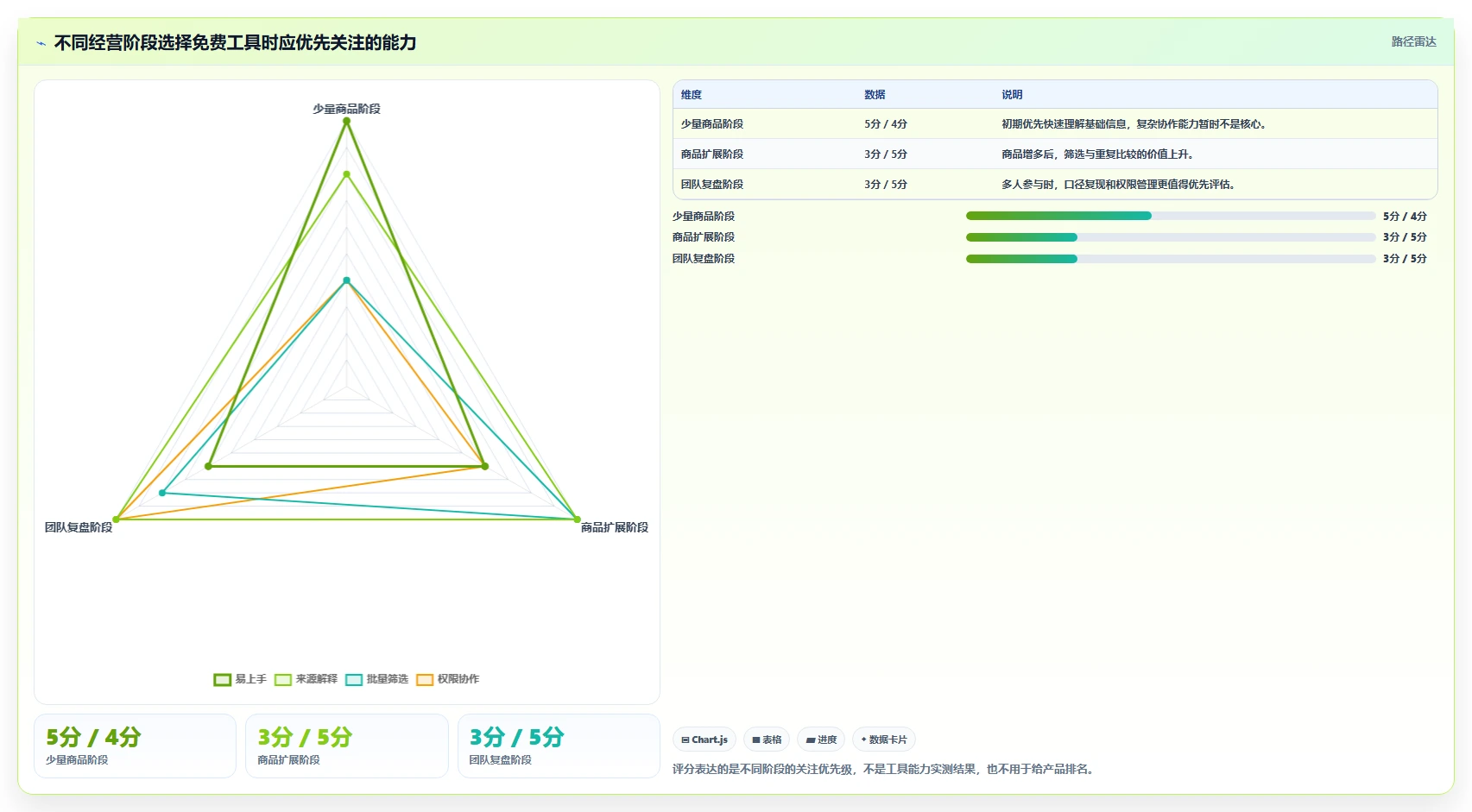Screen dimensions: 1472x812
Task: Click the light green 来源解释 point on the 少量商品阶段 axis
Action: pos(347,174)
